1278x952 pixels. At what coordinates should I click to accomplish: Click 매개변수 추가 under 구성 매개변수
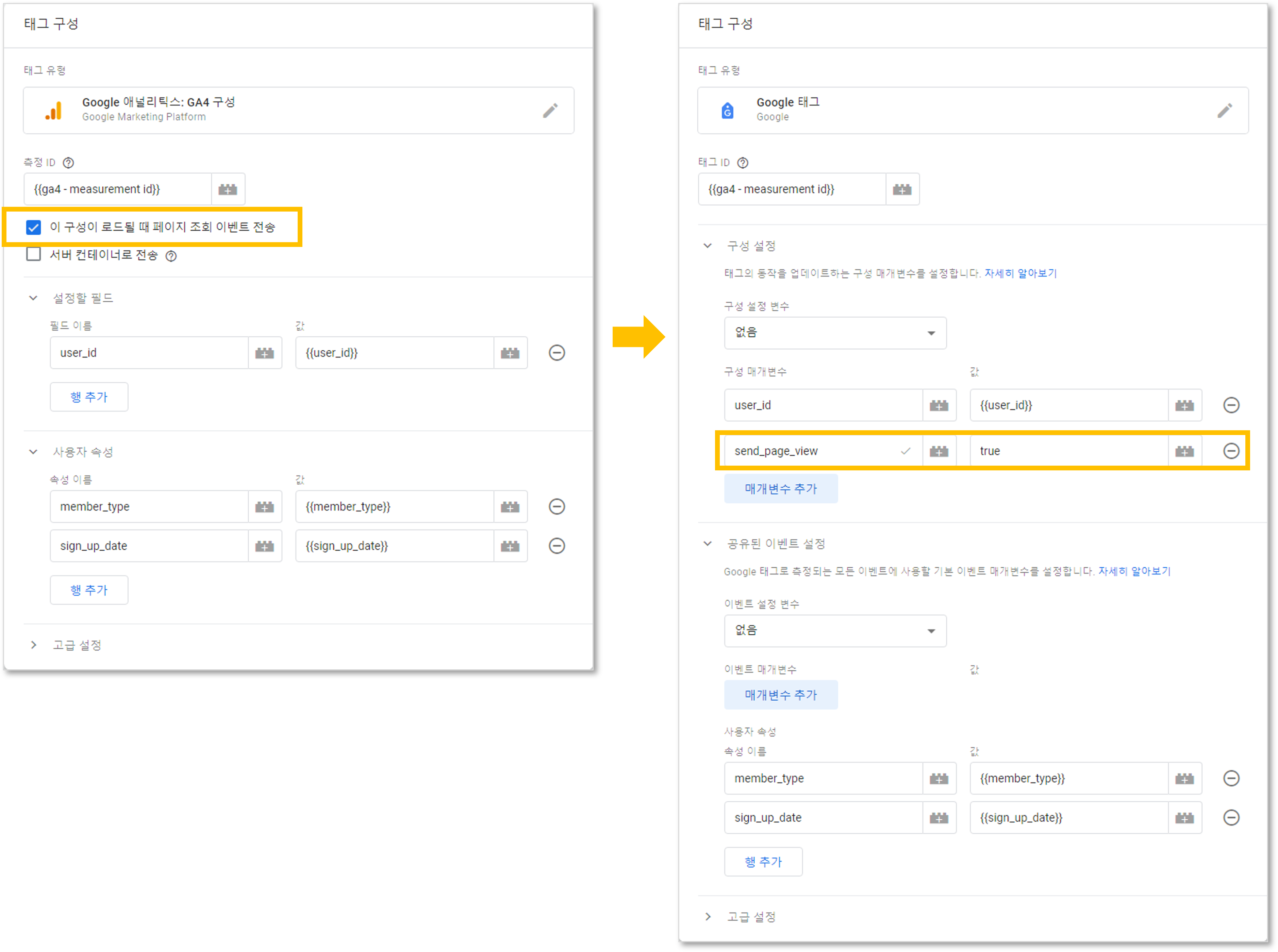click(781, 489)
